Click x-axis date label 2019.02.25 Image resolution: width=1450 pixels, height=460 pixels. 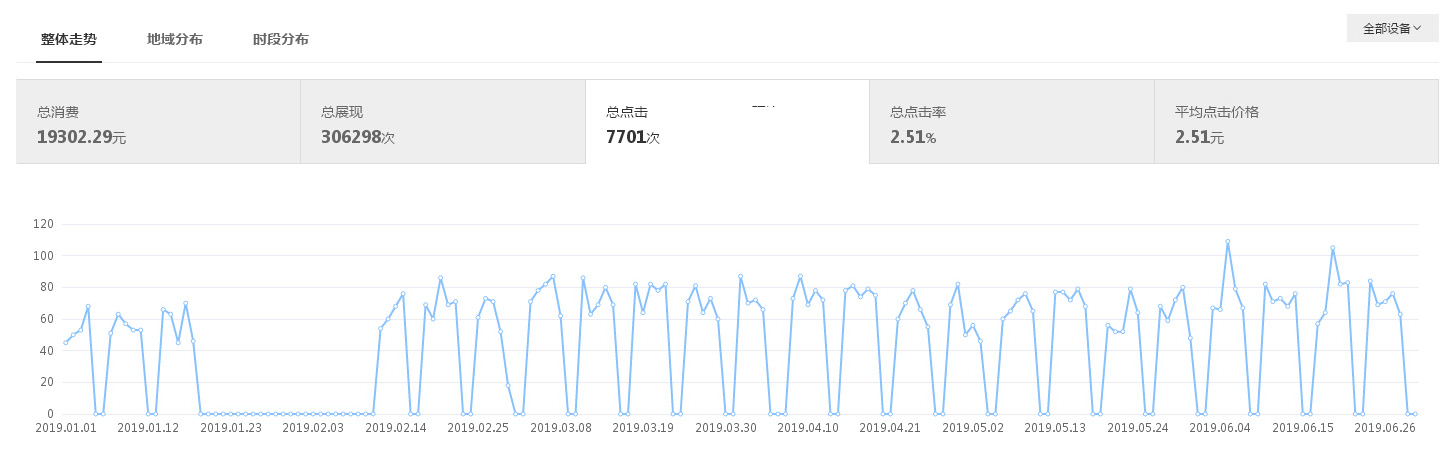(x=478, y=428)
